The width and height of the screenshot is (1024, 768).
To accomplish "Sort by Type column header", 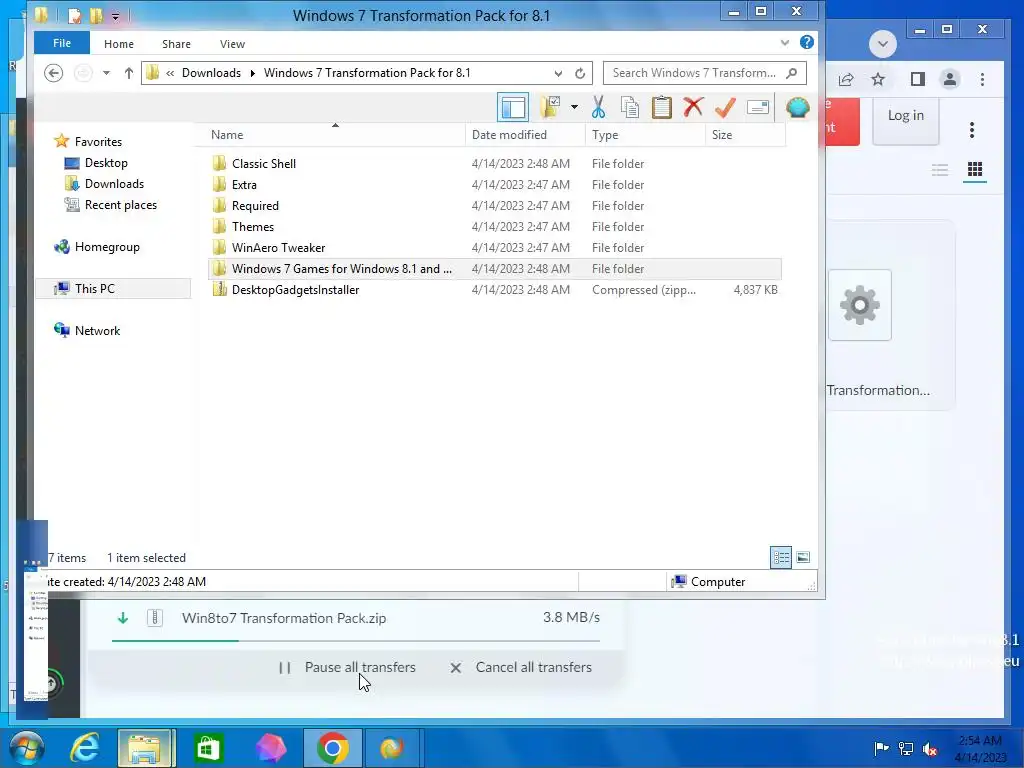I will click(645, 135).
